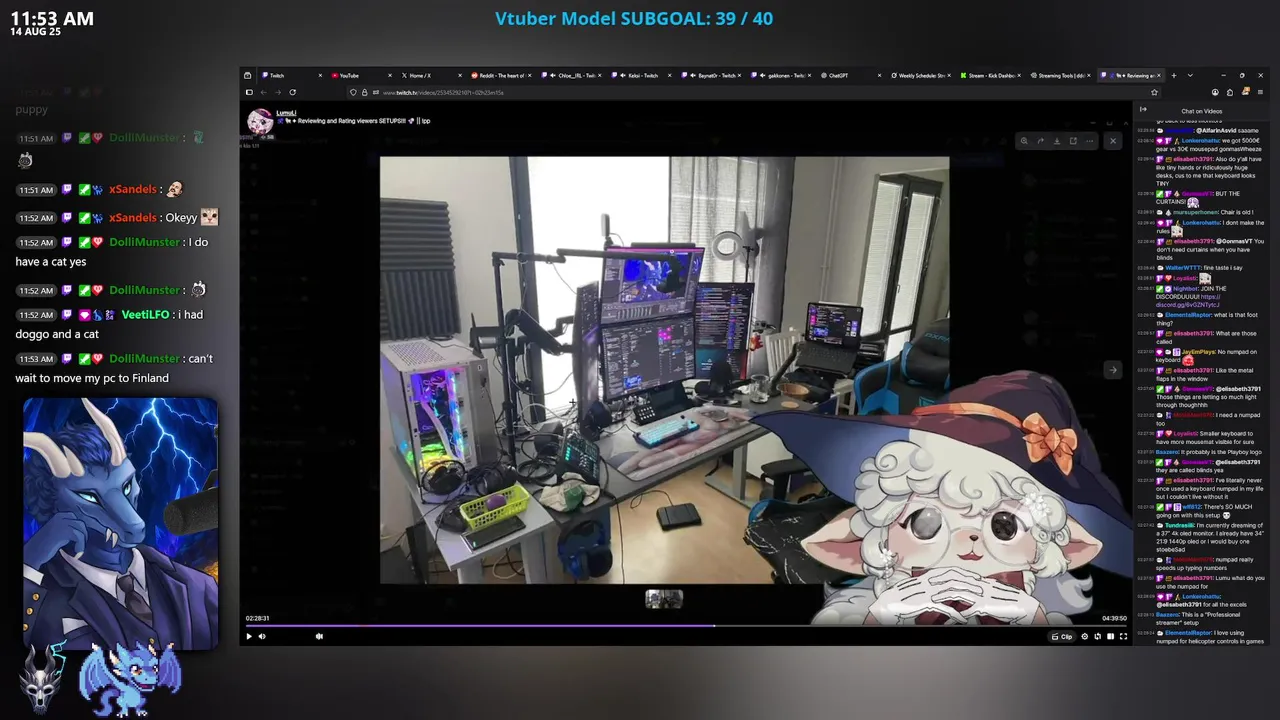The image size is (1280, 720).
Task: Close the image viewer with X
Action: pos(1112,141)
